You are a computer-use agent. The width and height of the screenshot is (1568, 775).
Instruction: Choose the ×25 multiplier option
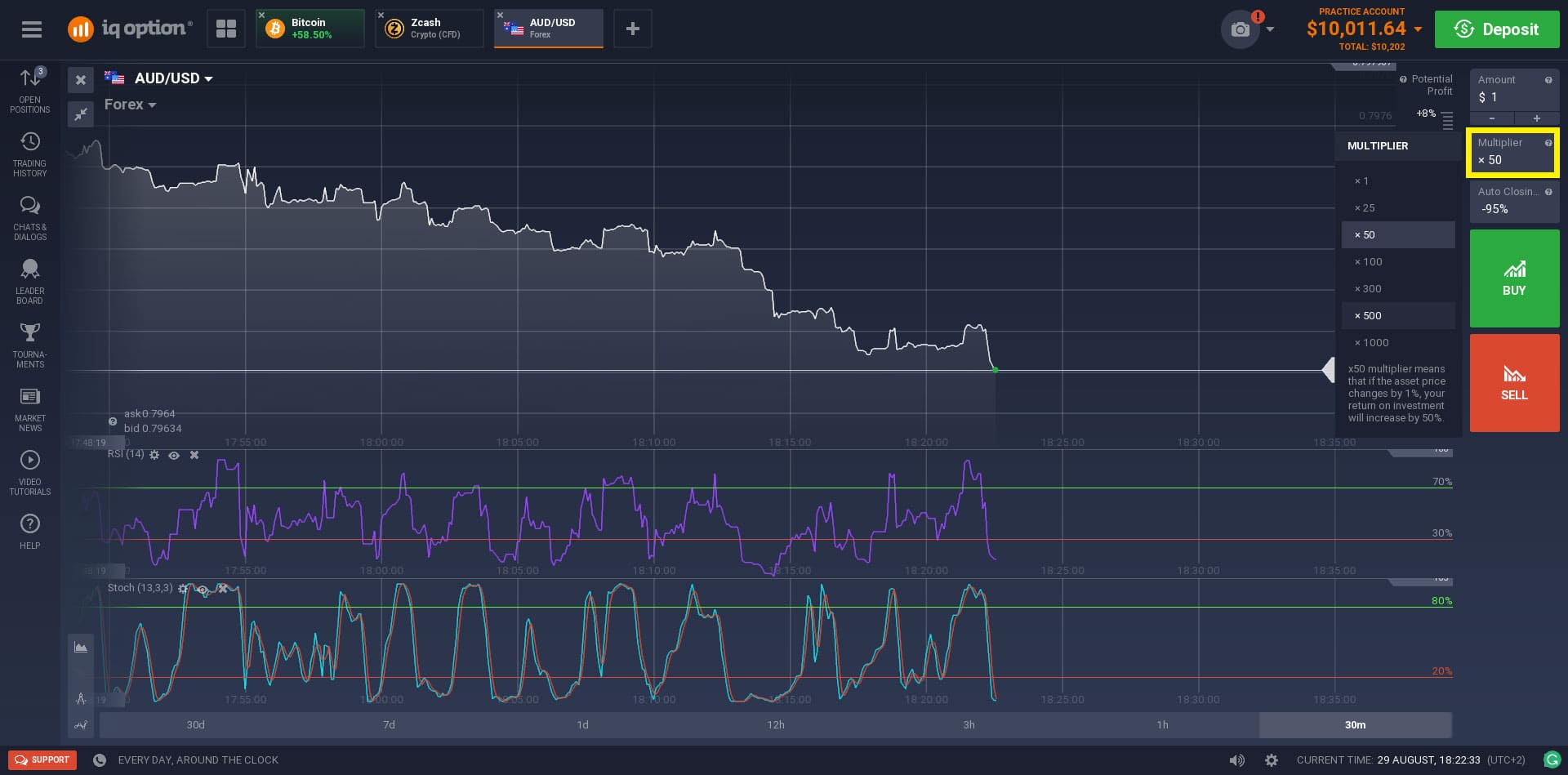[x=1398, y=208]
